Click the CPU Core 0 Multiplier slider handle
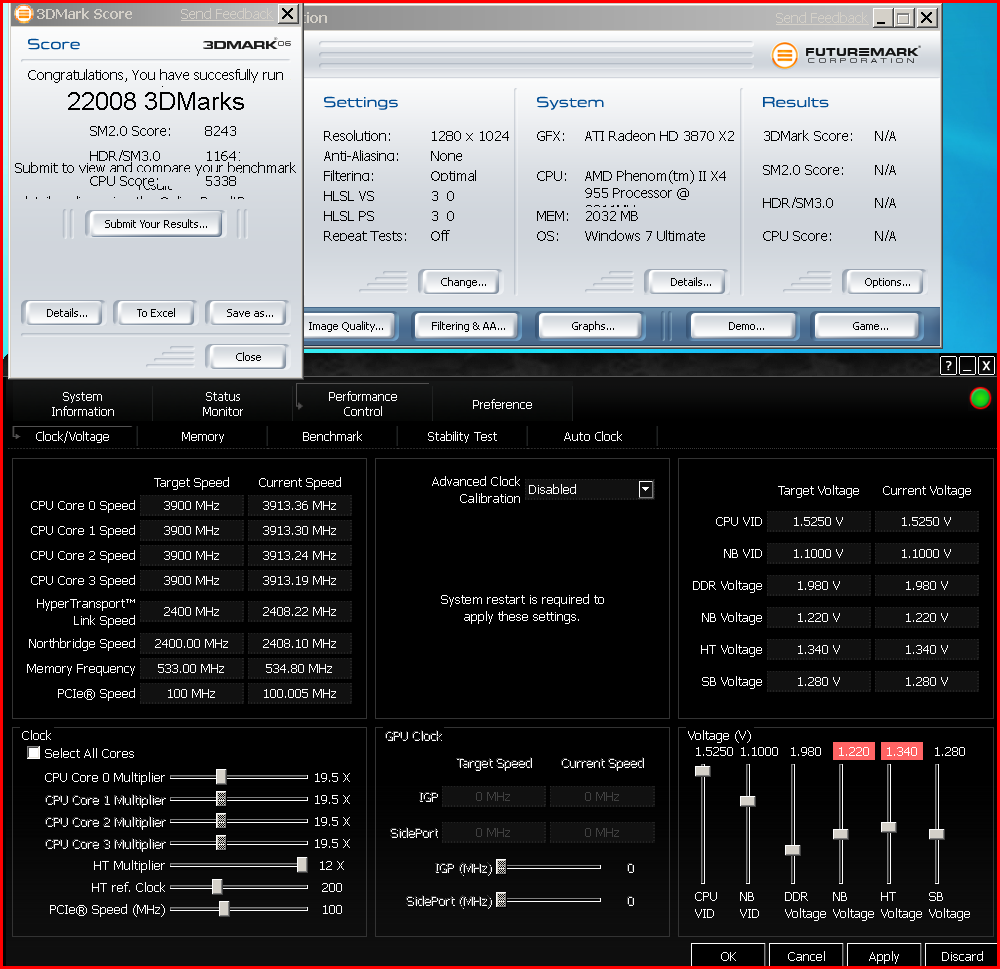This screenshot has height=969, width=1000. click(221, 776)
